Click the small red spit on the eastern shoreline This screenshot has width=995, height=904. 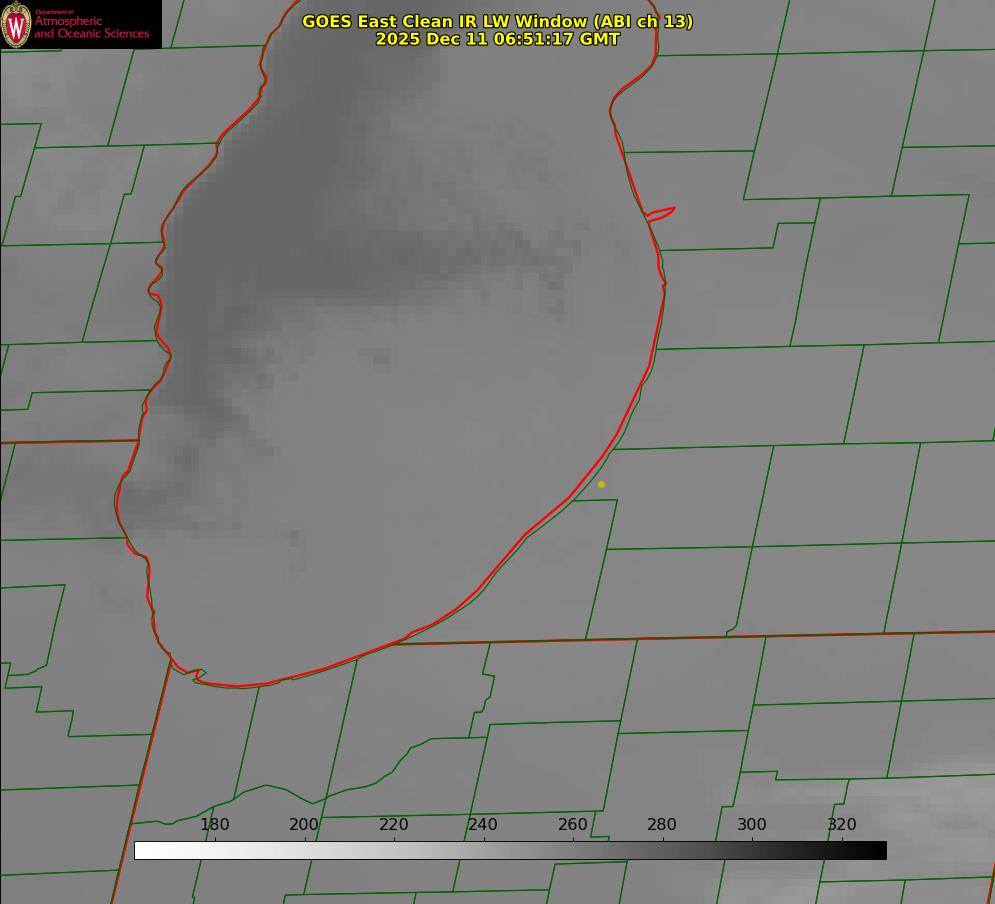661,212
